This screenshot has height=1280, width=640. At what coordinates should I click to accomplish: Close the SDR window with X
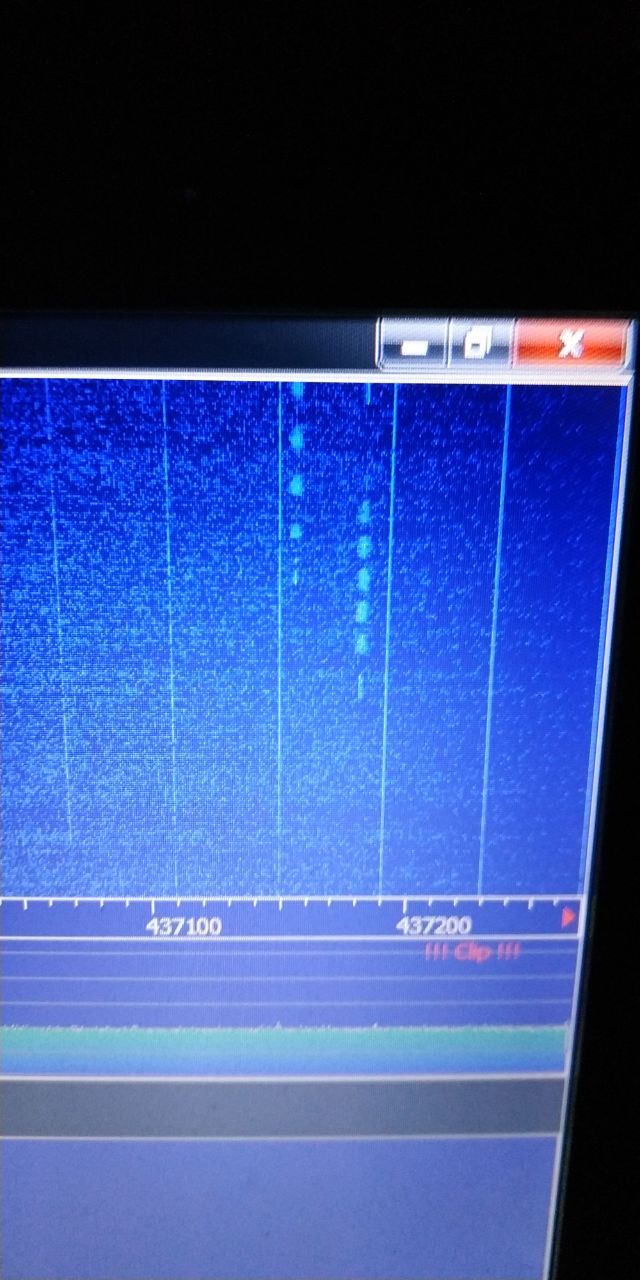(x=571, y=345)
